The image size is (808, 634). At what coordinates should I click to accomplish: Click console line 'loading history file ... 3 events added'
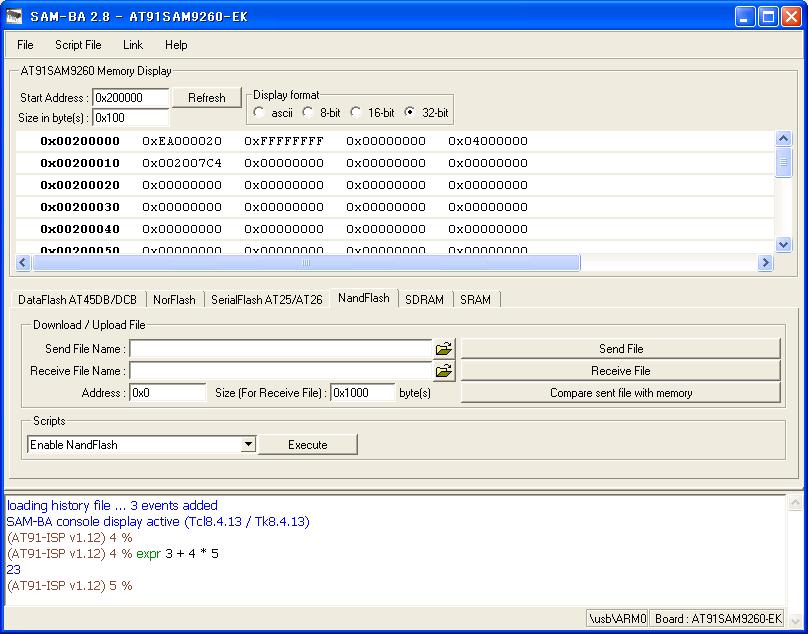(112, 506)
